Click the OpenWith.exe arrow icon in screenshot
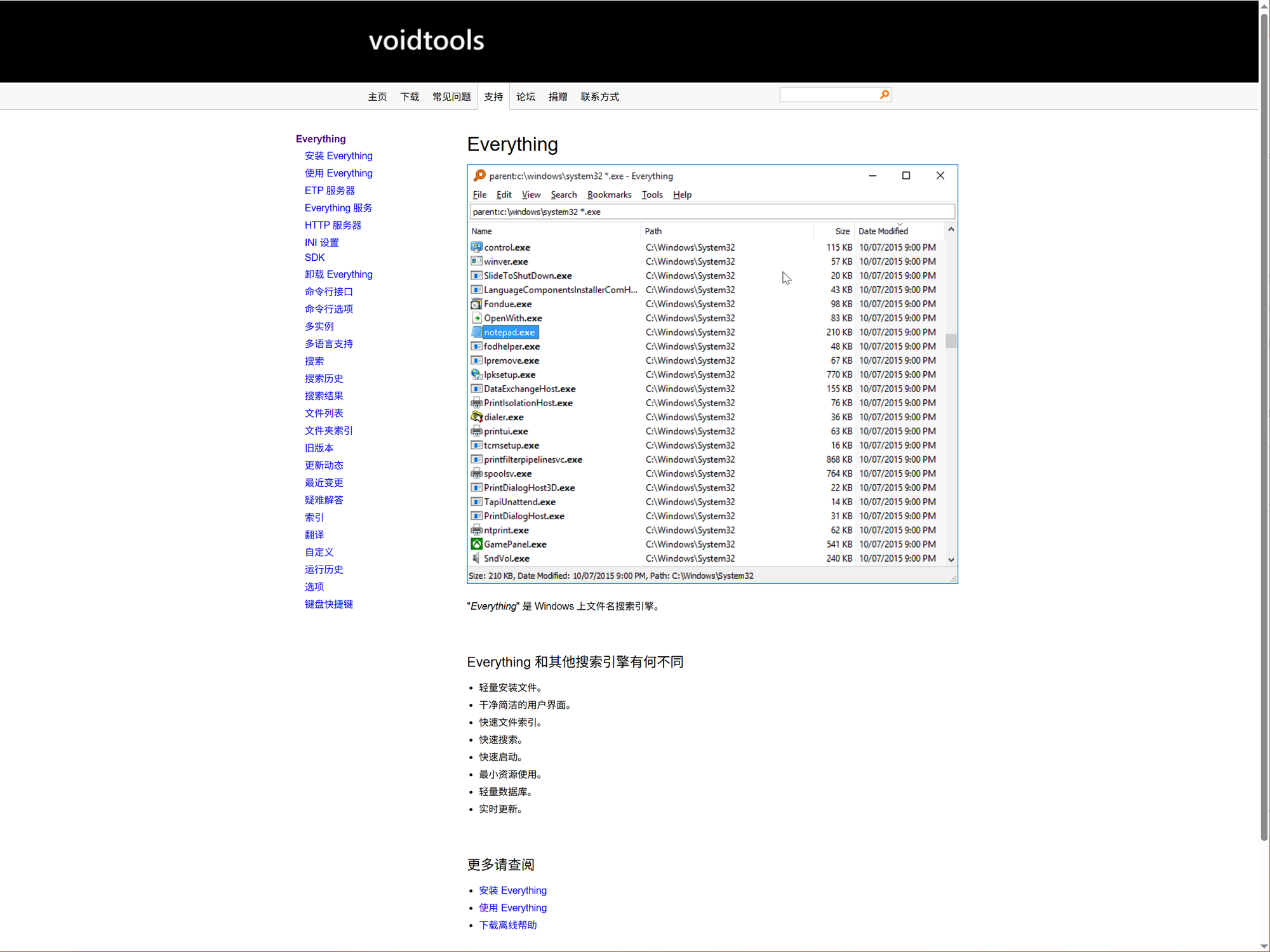Image resolution: width=1270 pixels, height=952 pixels. pyautogui.click(x=477, y=318)
